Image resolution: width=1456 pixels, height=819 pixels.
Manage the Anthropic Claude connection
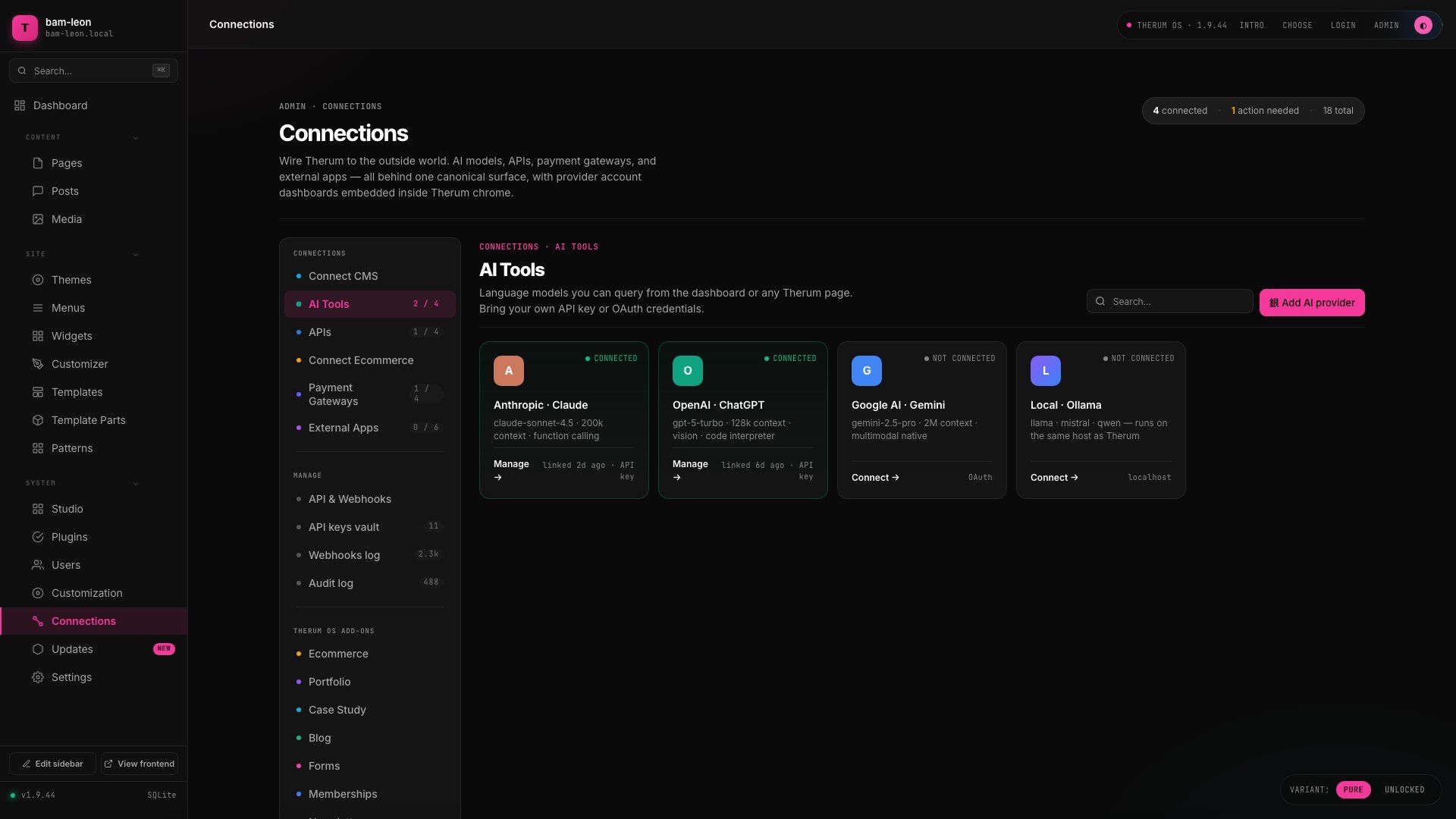coord(511,470)
